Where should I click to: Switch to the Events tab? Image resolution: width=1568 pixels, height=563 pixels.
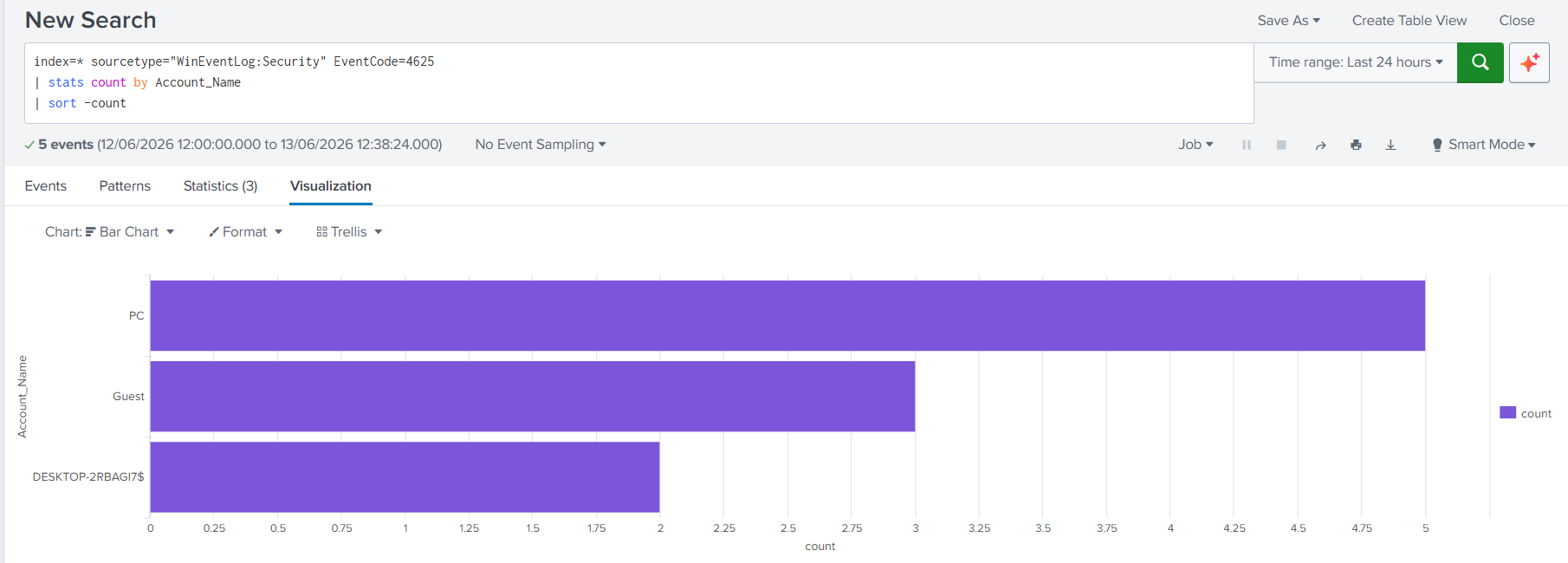[46, 186]
